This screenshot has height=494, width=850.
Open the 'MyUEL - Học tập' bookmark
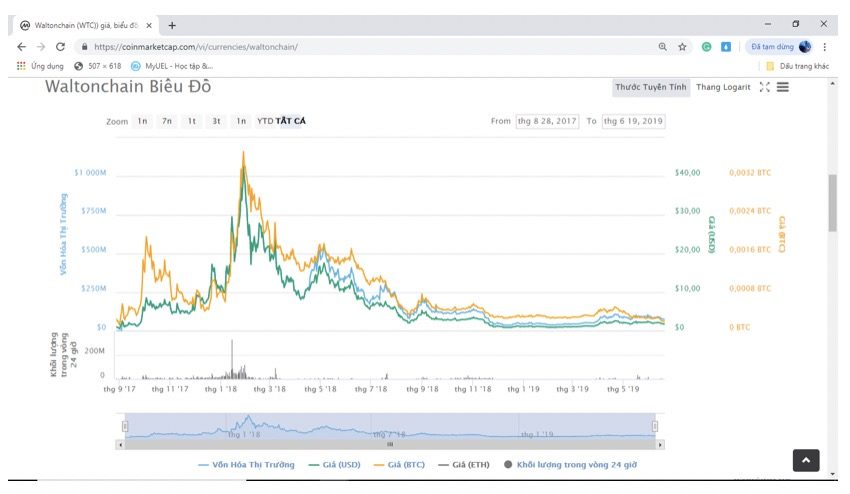pos(172,66)
